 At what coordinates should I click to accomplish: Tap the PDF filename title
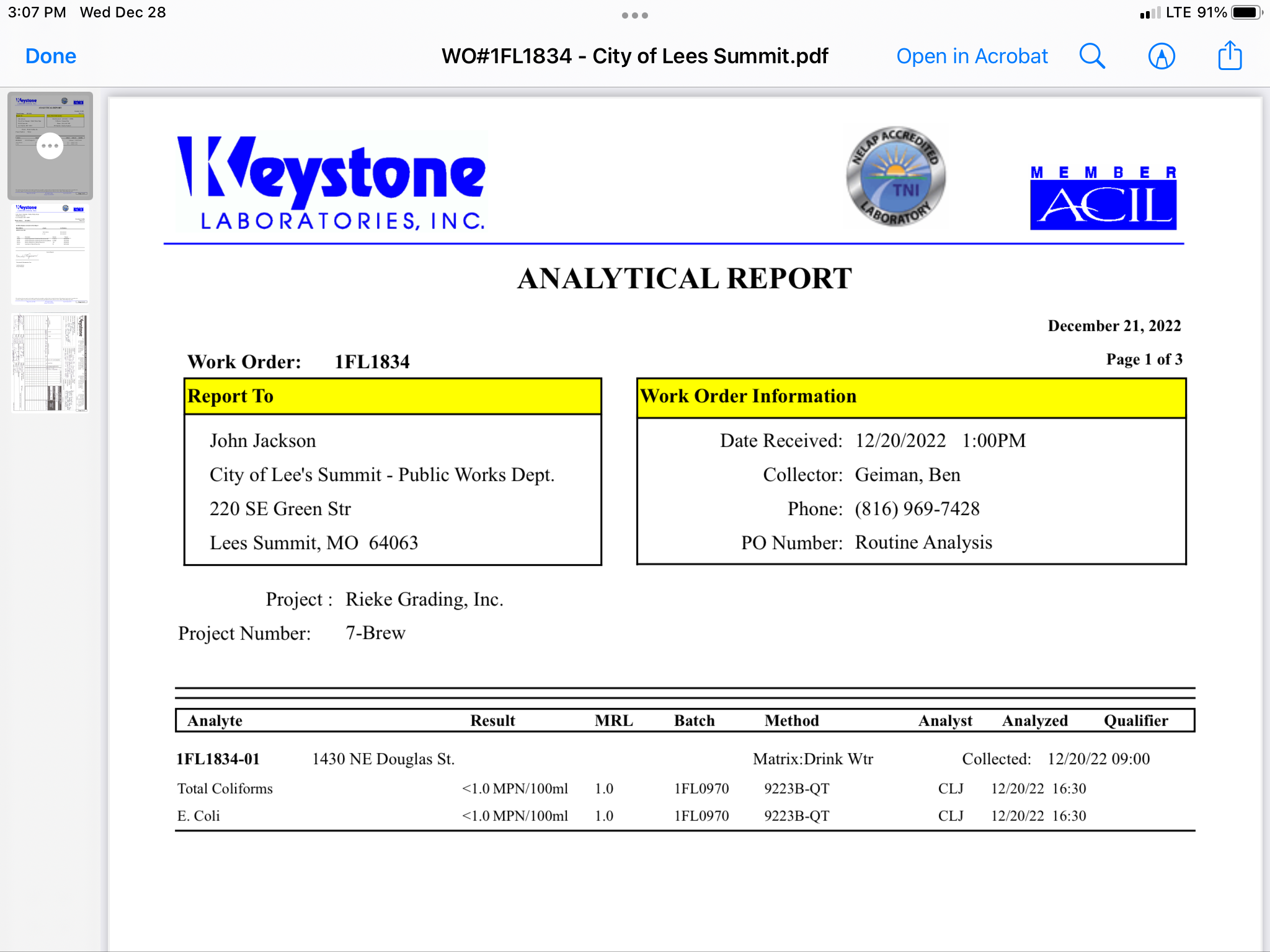click(634, 56)
